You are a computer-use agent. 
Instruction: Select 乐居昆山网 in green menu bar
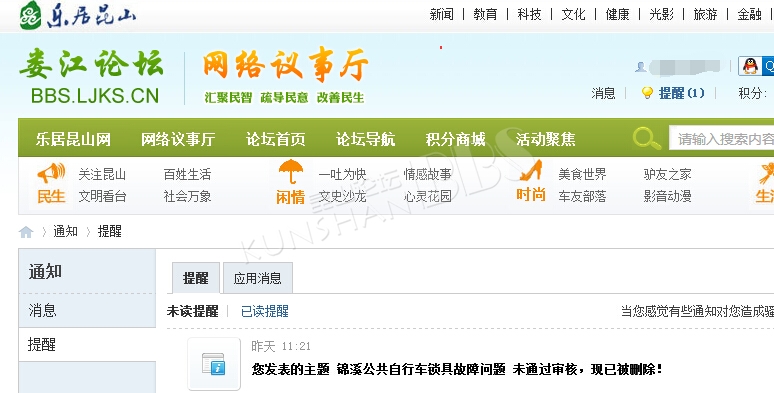tap(73, 139)
